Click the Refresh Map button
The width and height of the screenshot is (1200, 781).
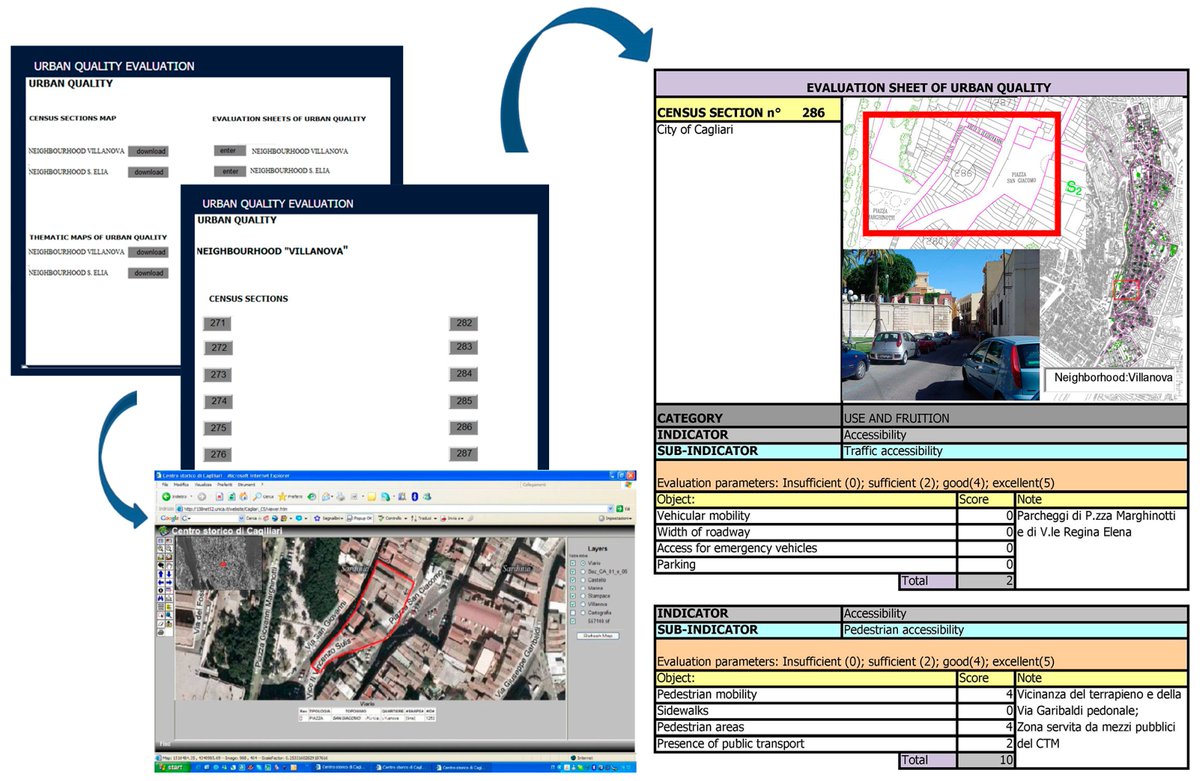(598, 636)
